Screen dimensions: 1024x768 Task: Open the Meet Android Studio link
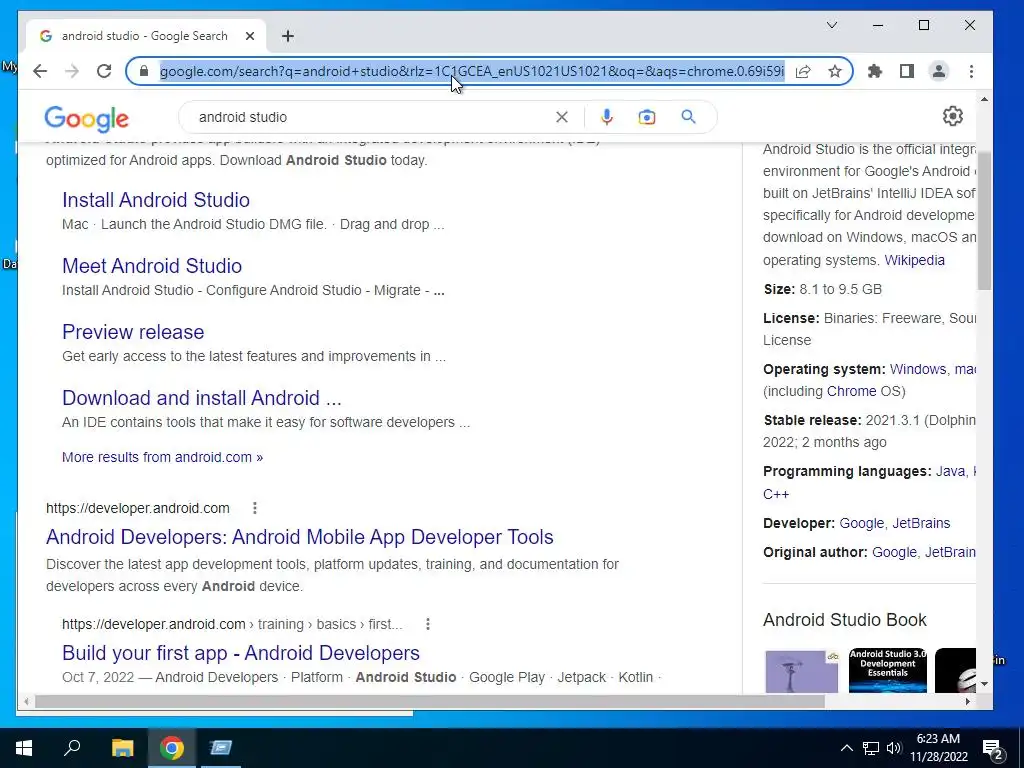tap(152, 266)
